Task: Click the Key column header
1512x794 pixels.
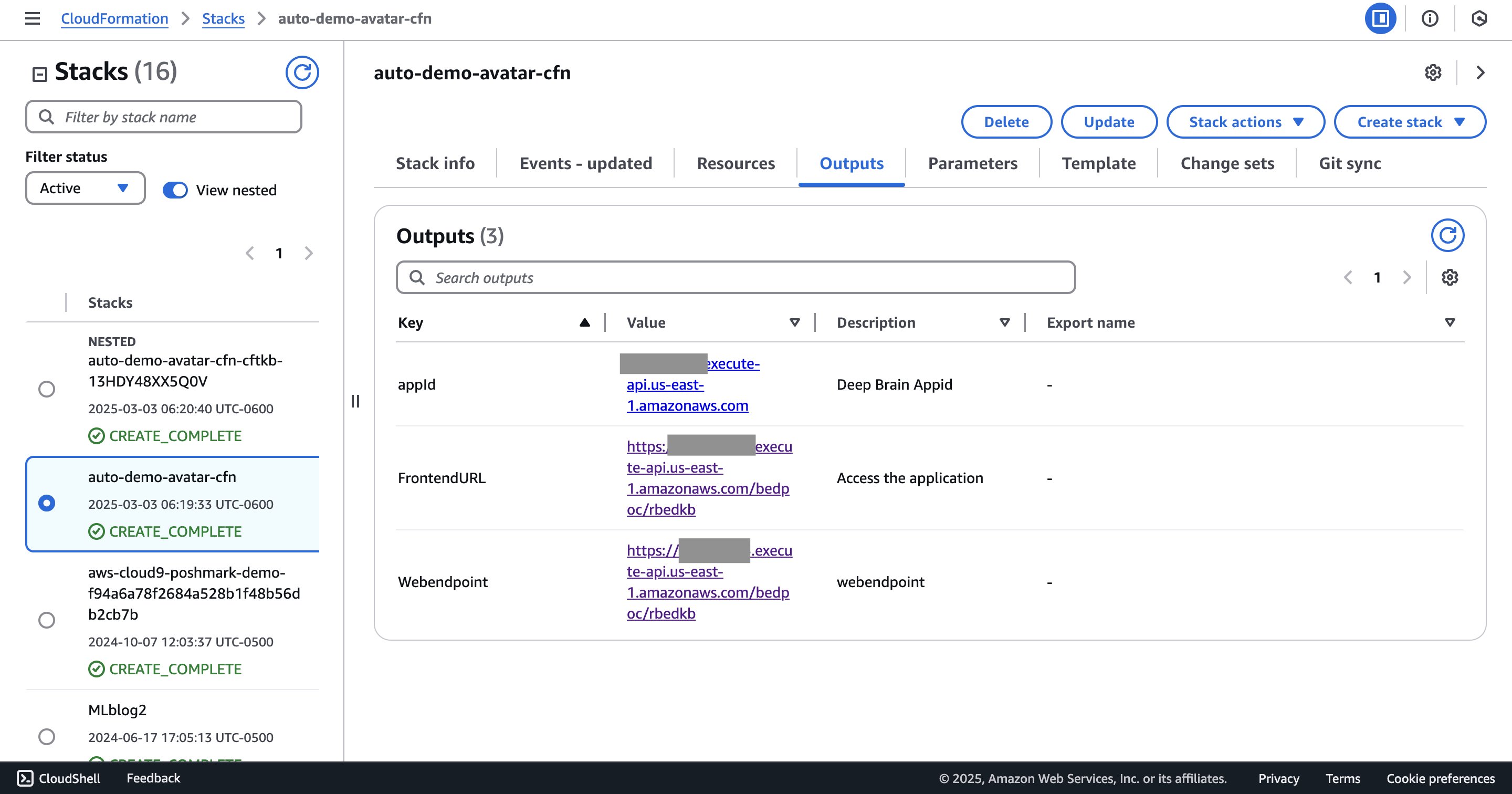Action: 410,322
